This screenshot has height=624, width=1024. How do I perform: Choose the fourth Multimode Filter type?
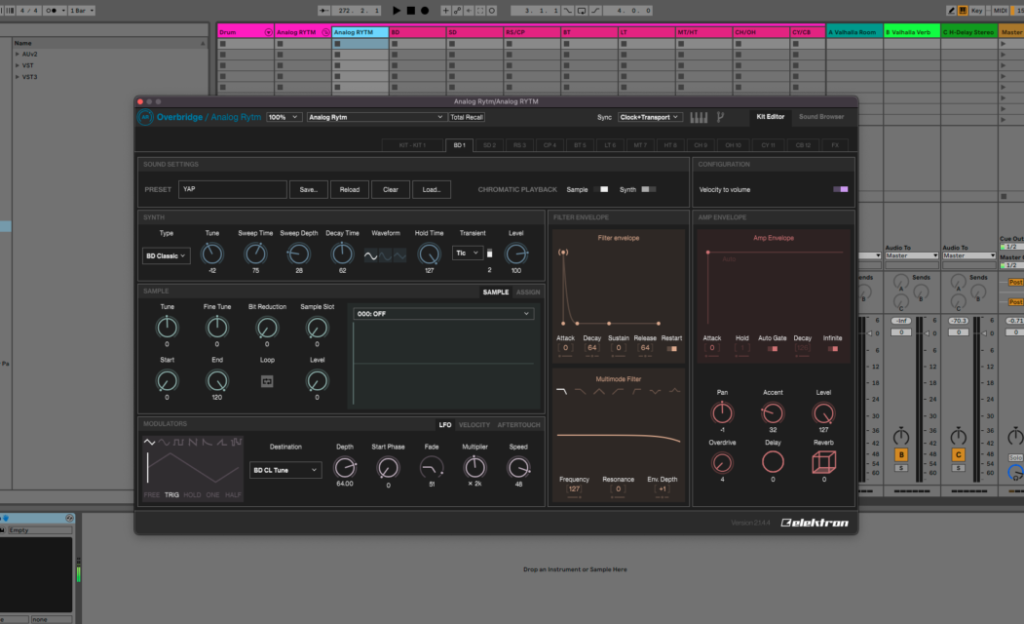click(618, 392)
